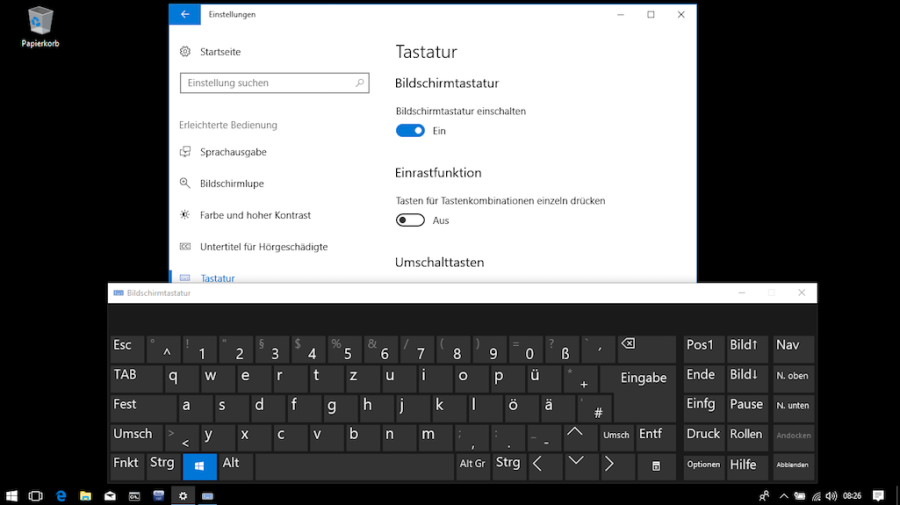Image resolution: width=900 pixels, height=505 pixels.
Task: Turn off Bildschirmtastatur toggle
Action: [410, 131]
